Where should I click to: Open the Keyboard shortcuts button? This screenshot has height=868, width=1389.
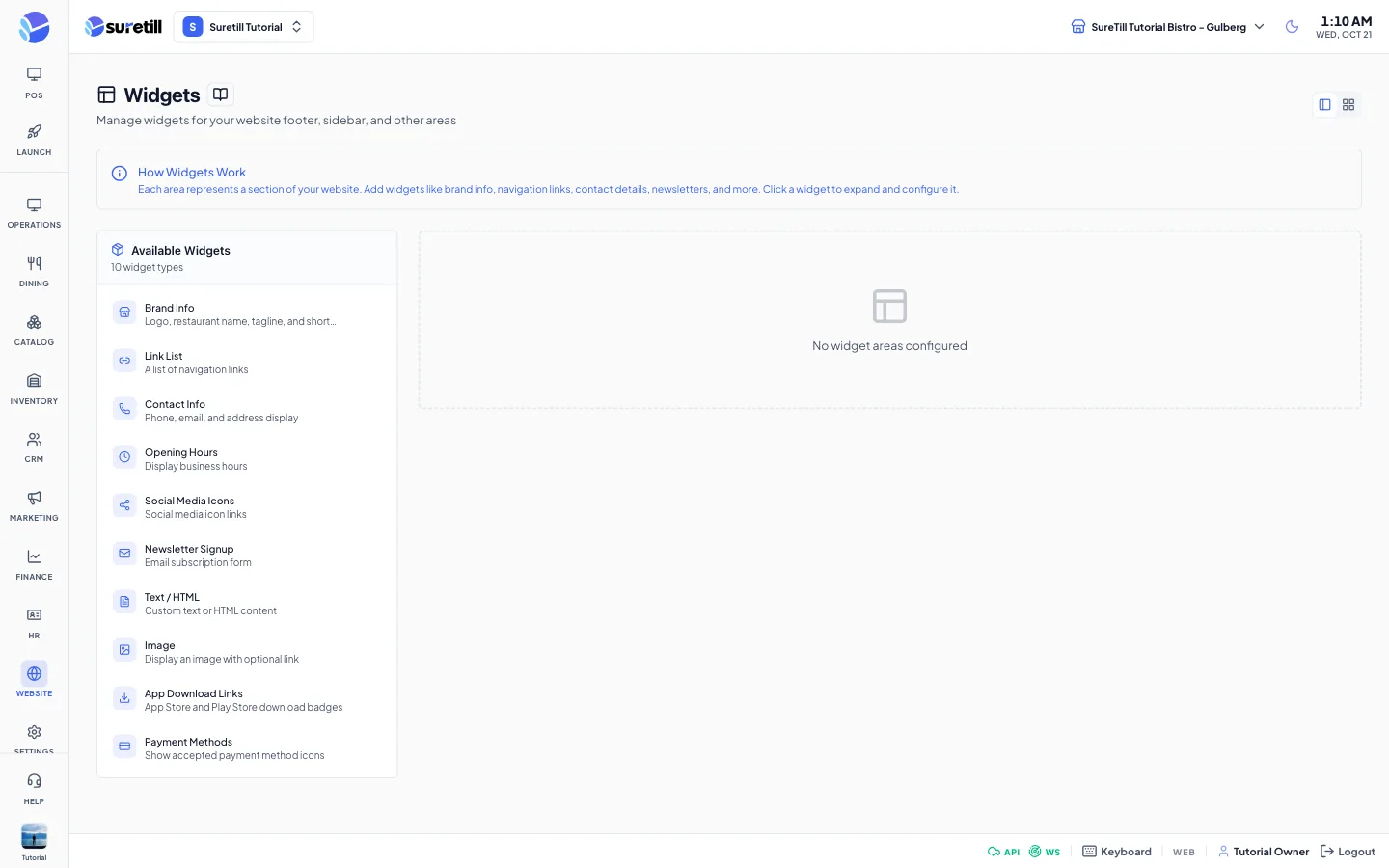[x=1117, y=852]
